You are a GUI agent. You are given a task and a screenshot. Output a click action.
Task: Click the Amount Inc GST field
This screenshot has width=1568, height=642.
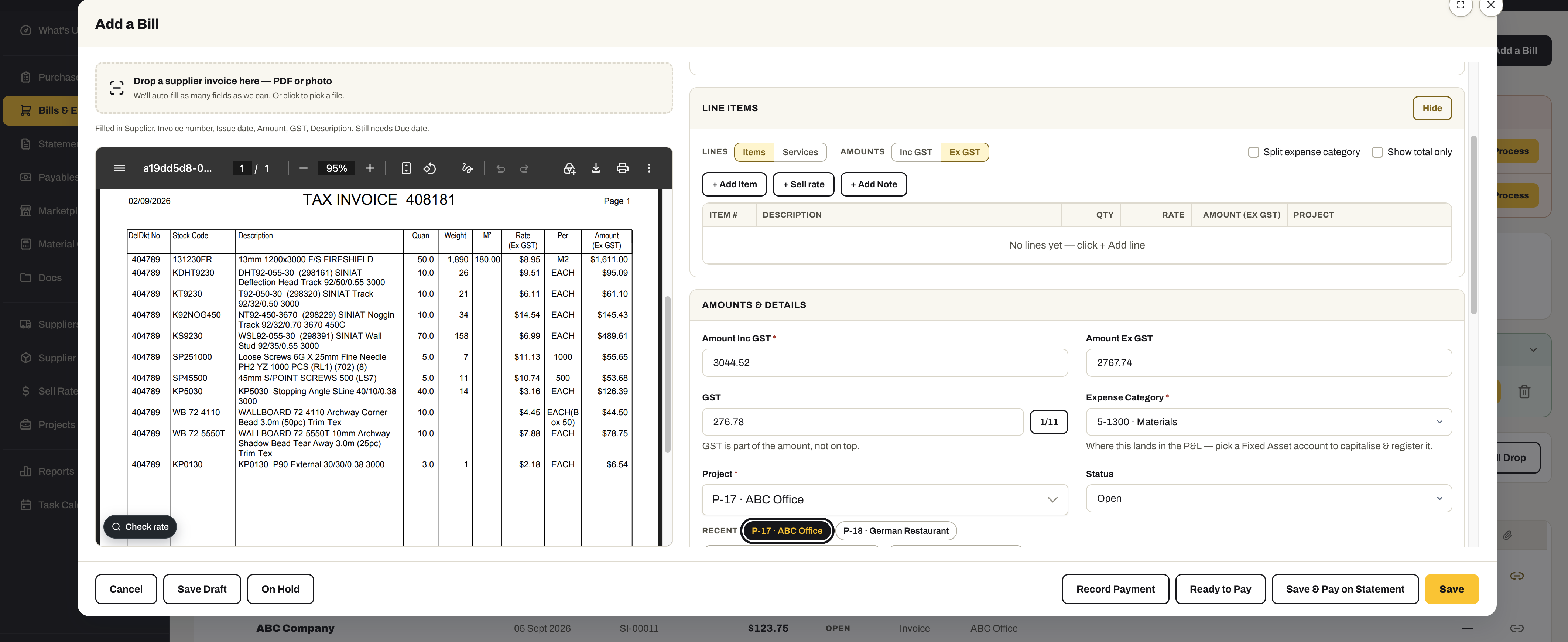884,362
